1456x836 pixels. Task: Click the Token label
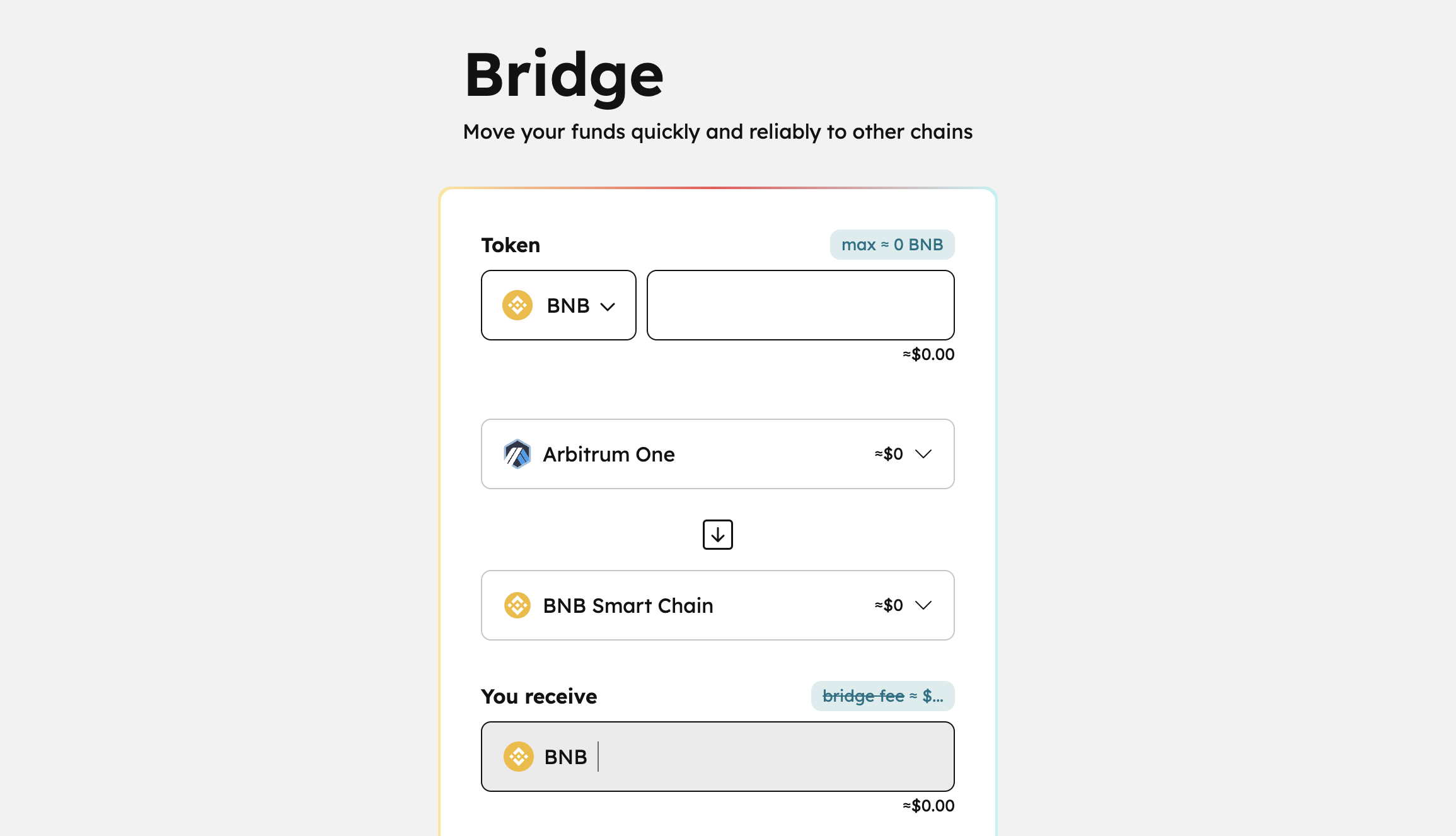tap(511, 245)
